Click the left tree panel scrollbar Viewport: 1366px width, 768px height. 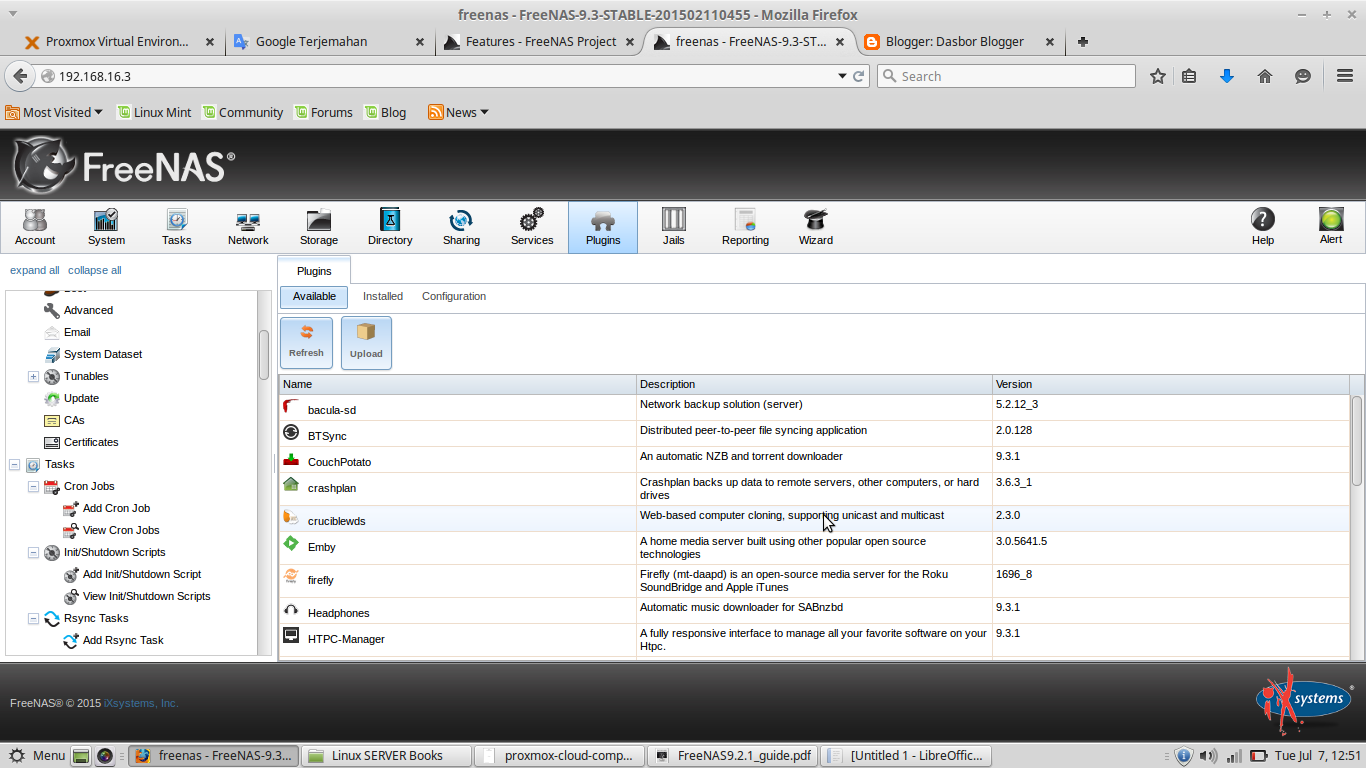264,355
